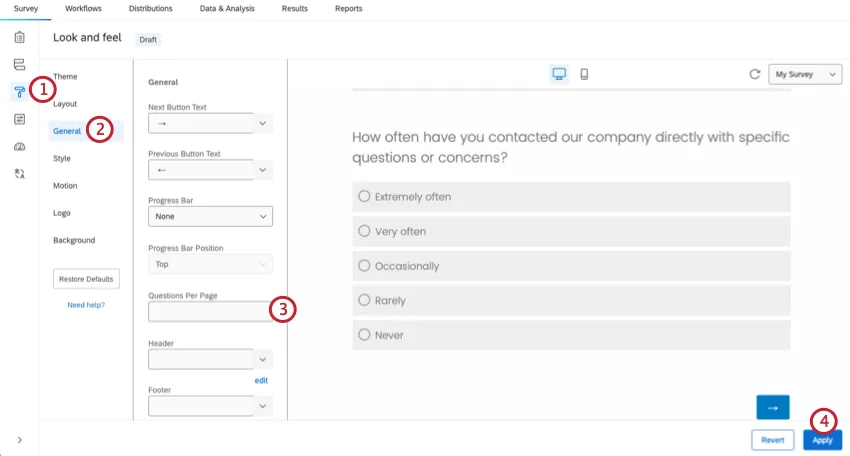Screen dimensions: 850x456
Task: Open the My Survey dropdown
Action: [x=804, y=74]
